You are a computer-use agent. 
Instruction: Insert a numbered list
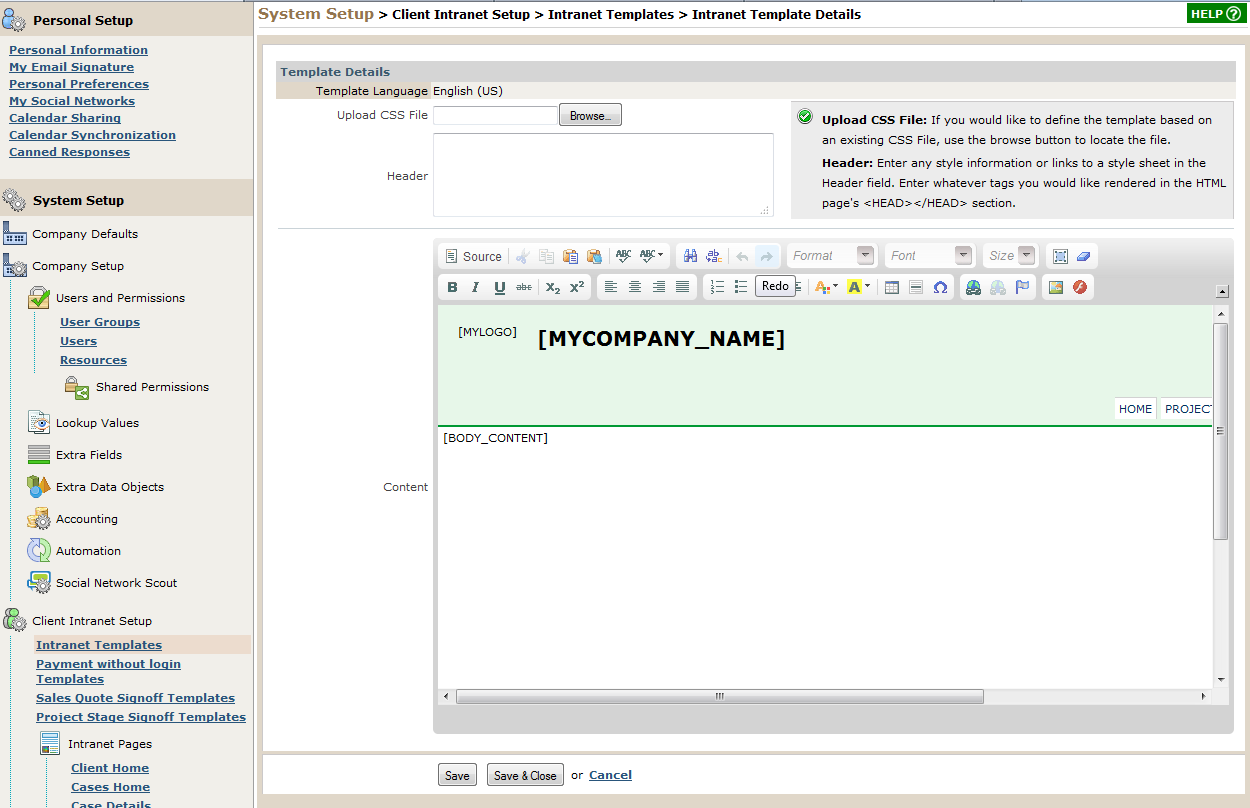(x=717, y=287)
